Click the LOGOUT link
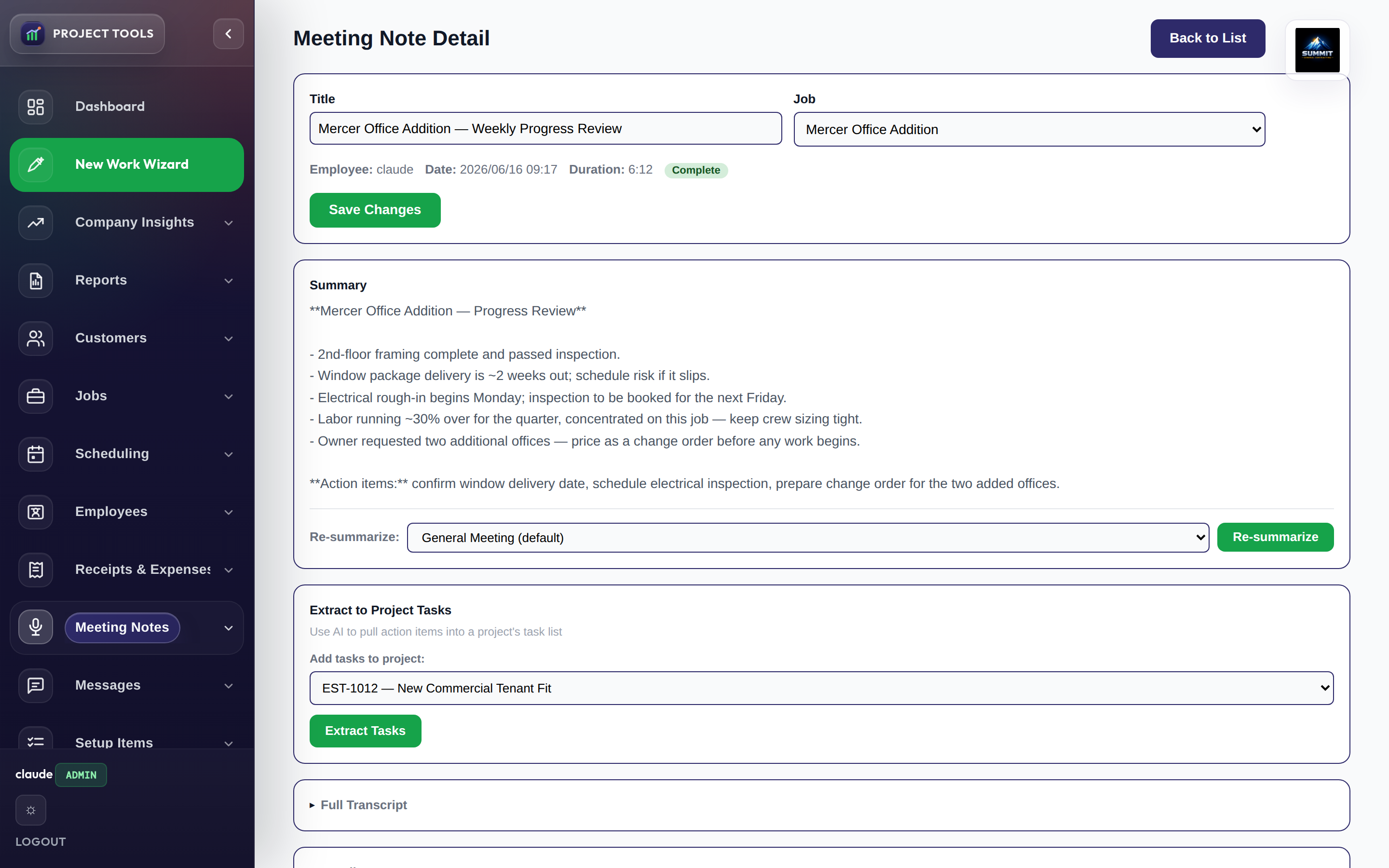This screenshot has height=868, width=1389. tap(41, 841)
